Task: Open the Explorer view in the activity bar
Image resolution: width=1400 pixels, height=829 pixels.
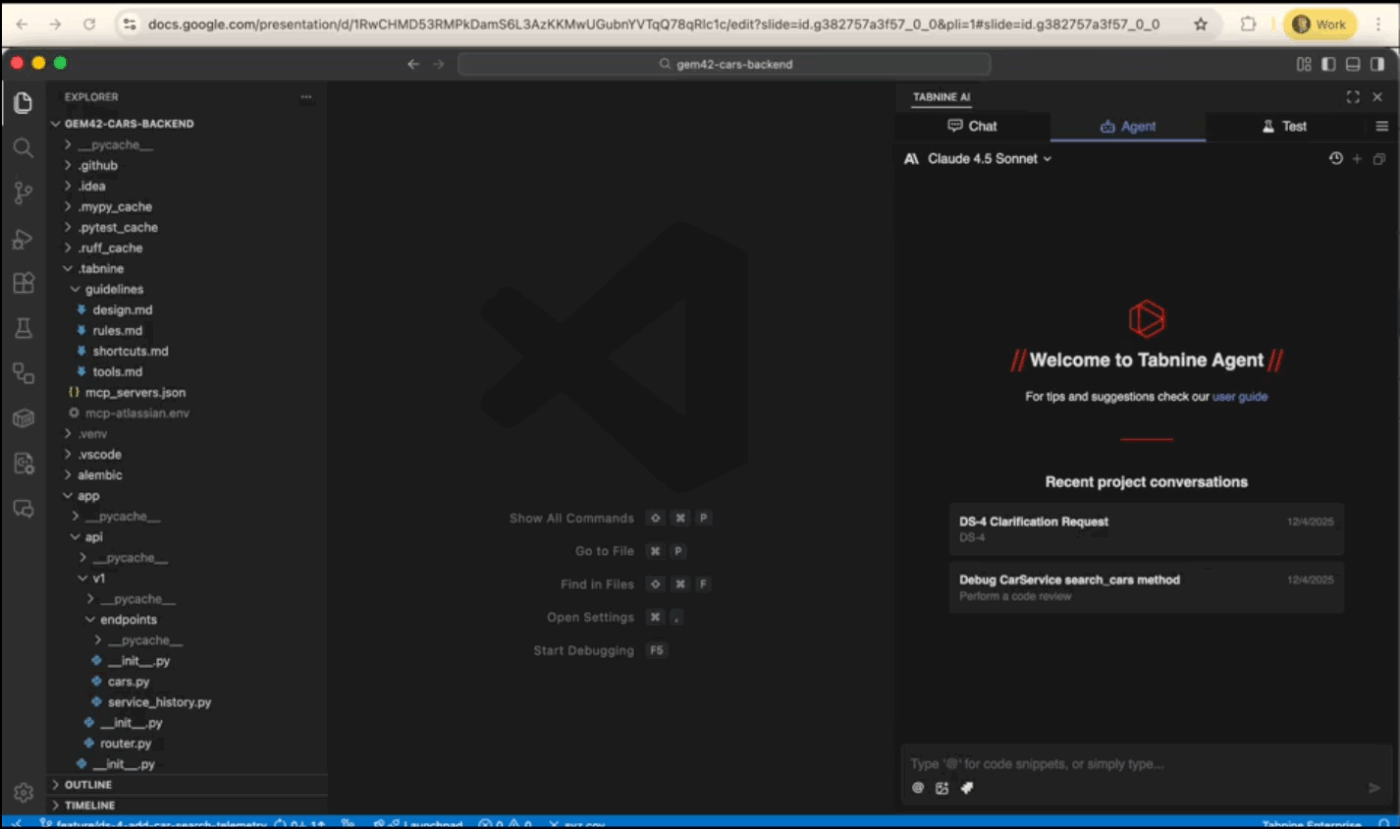Action: (x=23, y=102)
